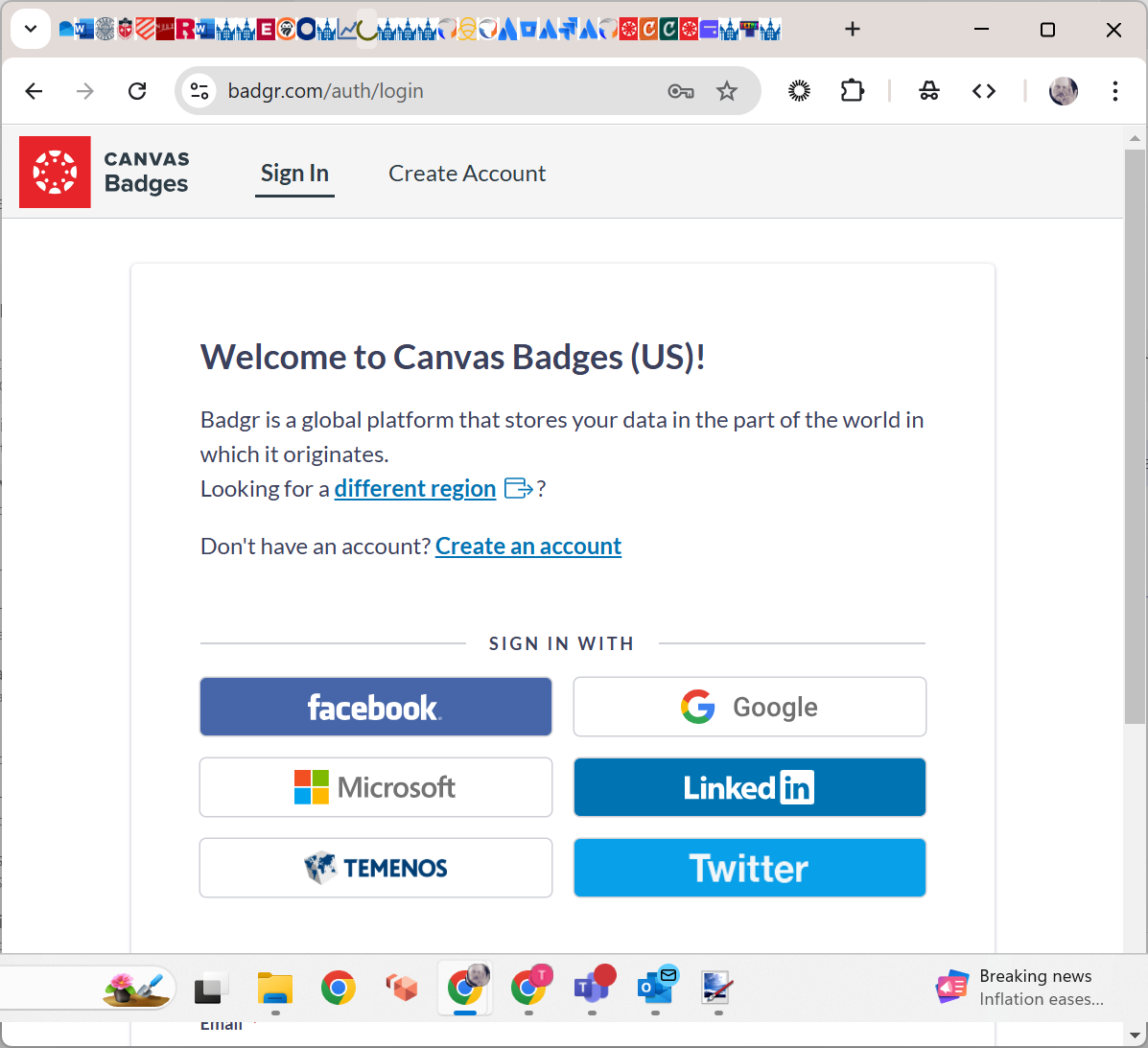Image resolution: width=1148 pixels, height=1048 pixels.
Task: Go back to the previous page
Action: 34,91
